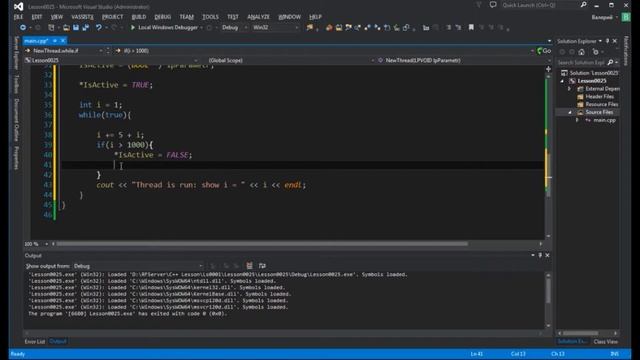Screen dimensions: 640x360
Task: Open the DEBUG menu
Action: point(162,17)
